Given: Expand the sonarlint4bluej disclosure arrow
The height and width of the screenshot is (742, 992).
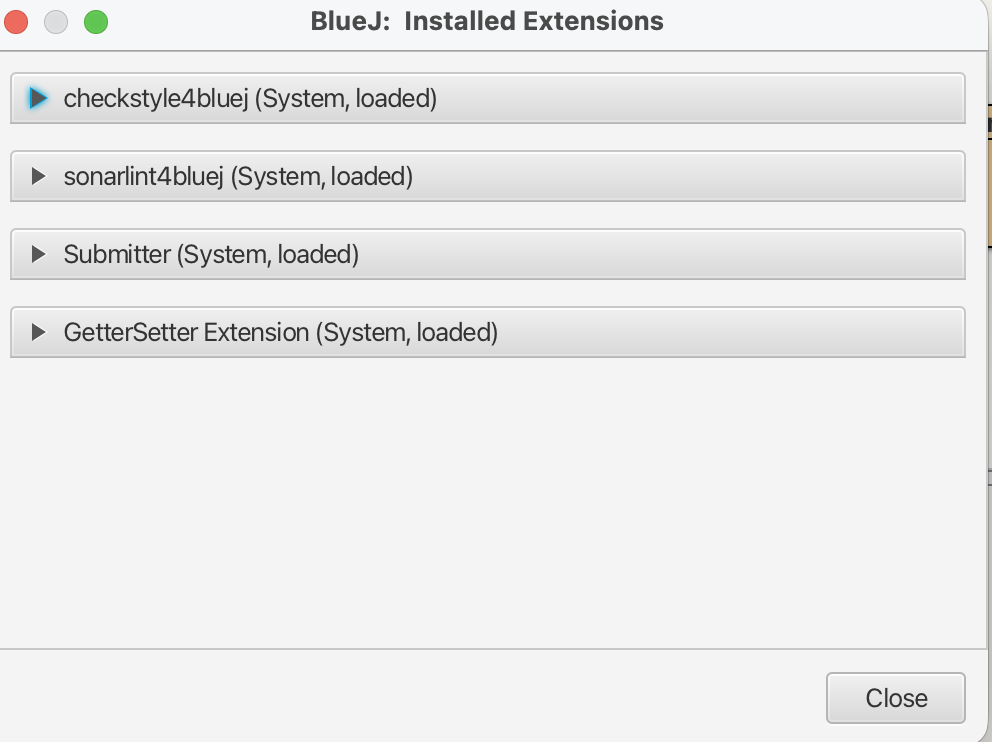Looking at the screenshot, I should [39, 177].
